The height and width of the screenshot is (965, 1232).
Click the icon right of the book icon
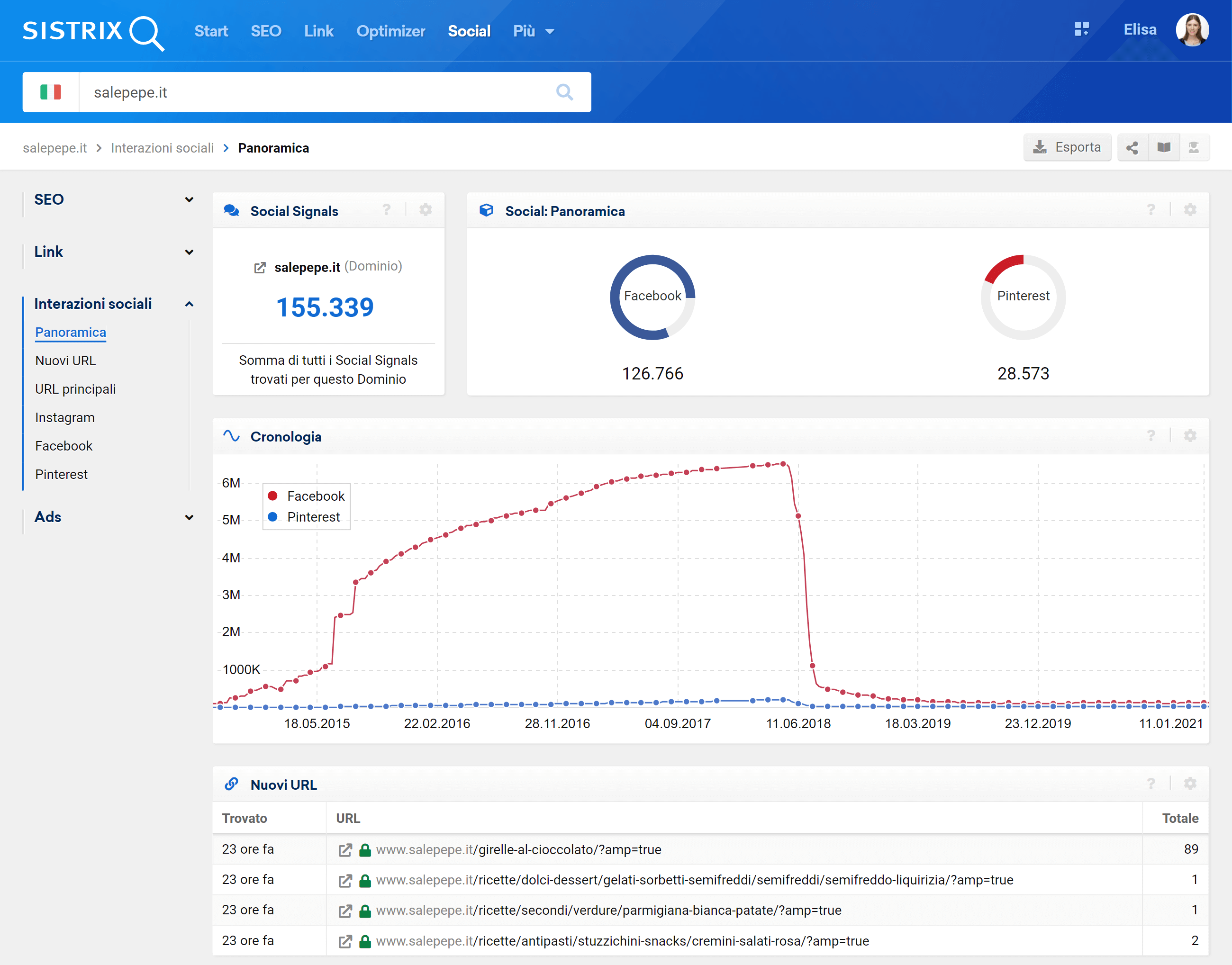tap(1194, 148)
